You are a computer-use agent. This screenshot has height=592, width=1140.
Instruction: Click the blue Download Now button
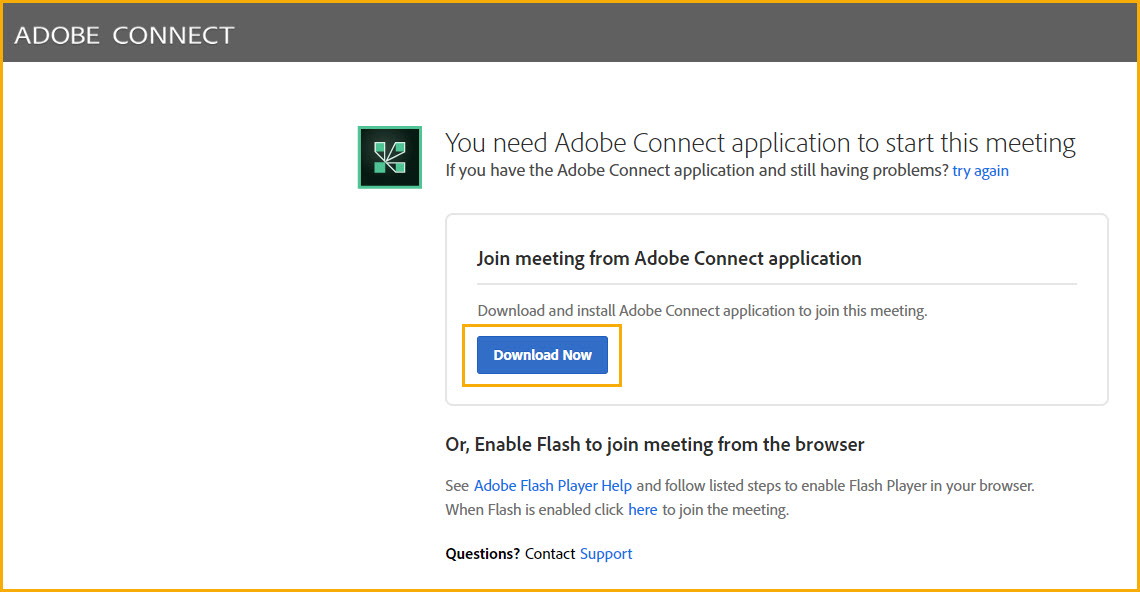tap(542, 355)
